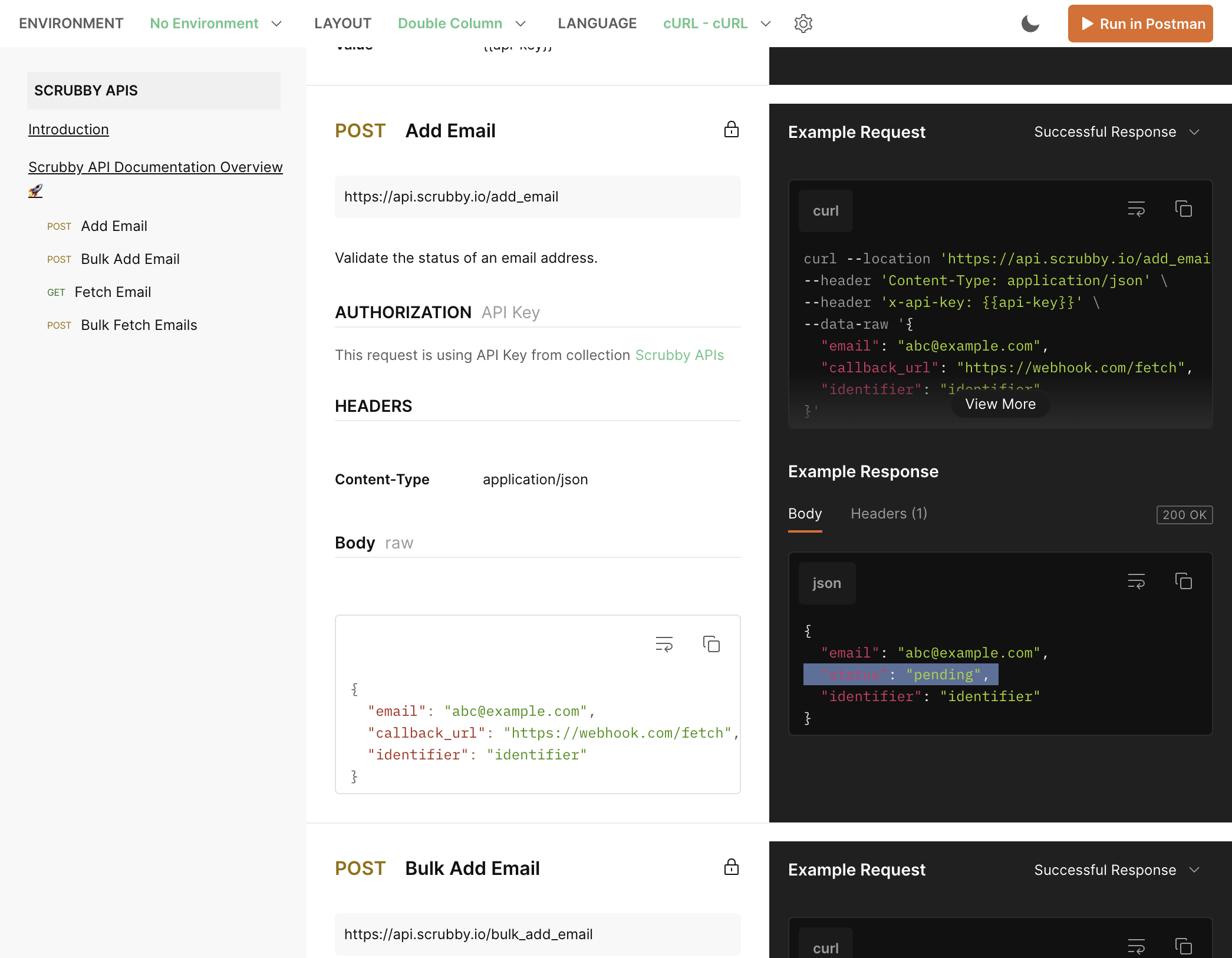Viewport: 1232px width, 958px height.
Task: Click the highlighted "status": "pending" line
Action: [x=901, y=675]
